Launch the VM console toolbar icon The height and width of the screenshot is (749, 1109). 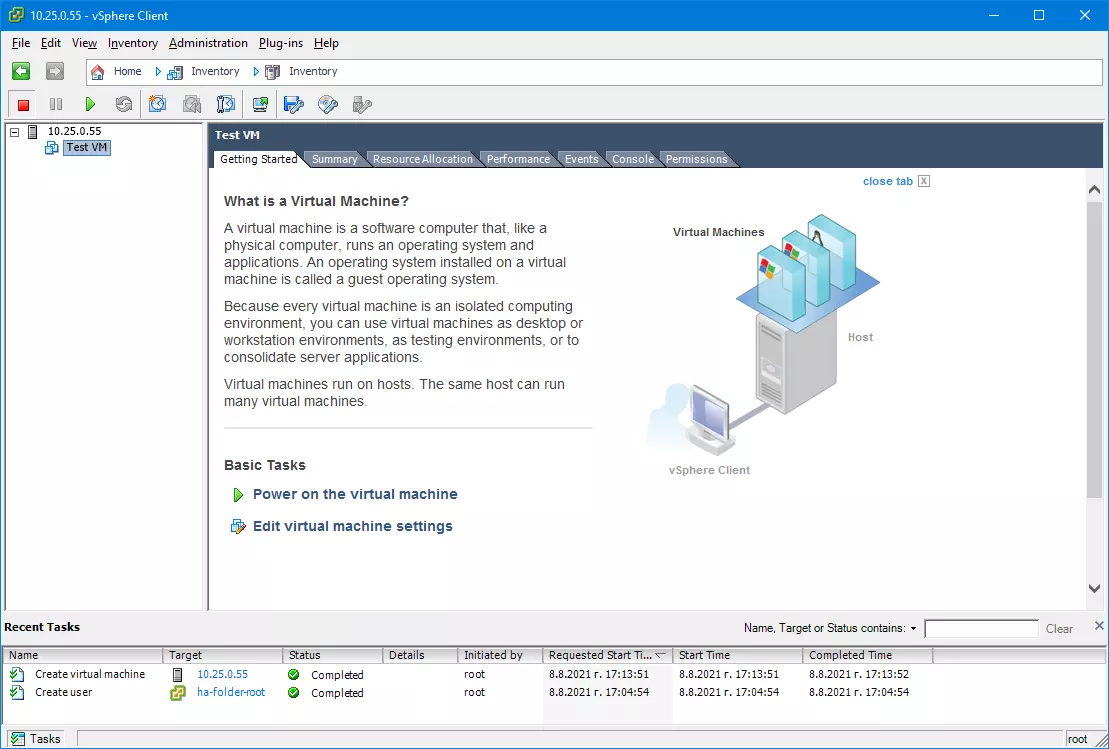(260, 105)
